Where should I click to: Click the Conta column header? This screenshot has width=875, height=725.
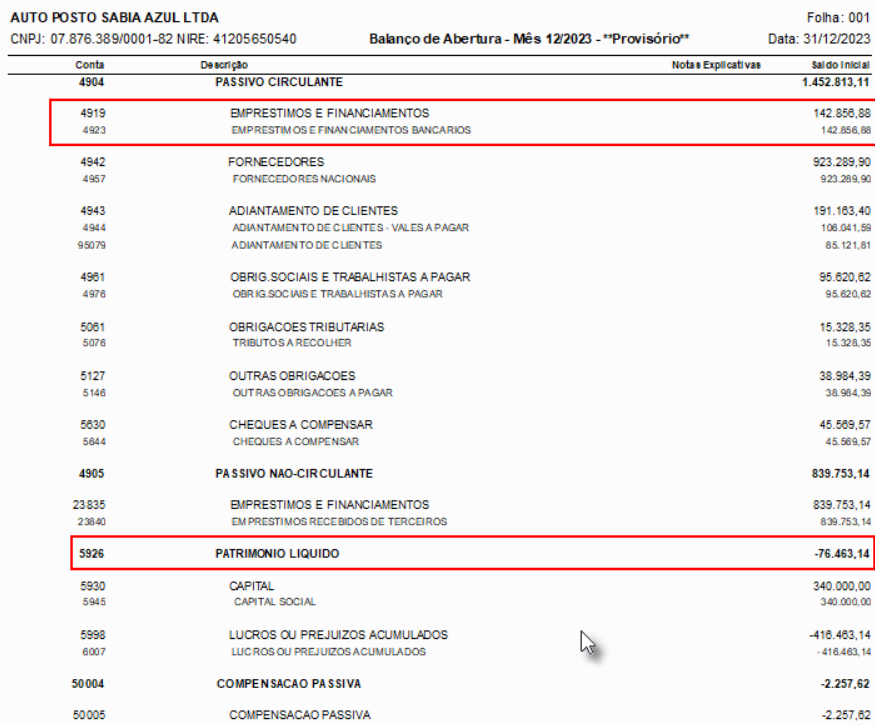coord(90,65)
